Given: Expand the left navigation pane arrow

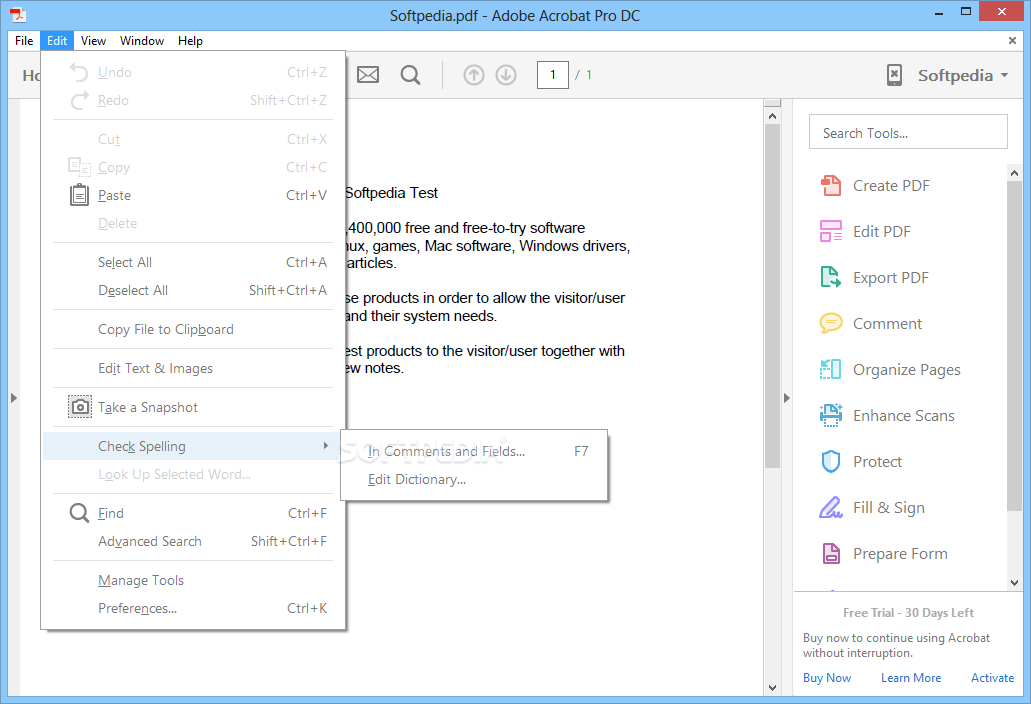Looking at the screenshot, I should (13, 398).
